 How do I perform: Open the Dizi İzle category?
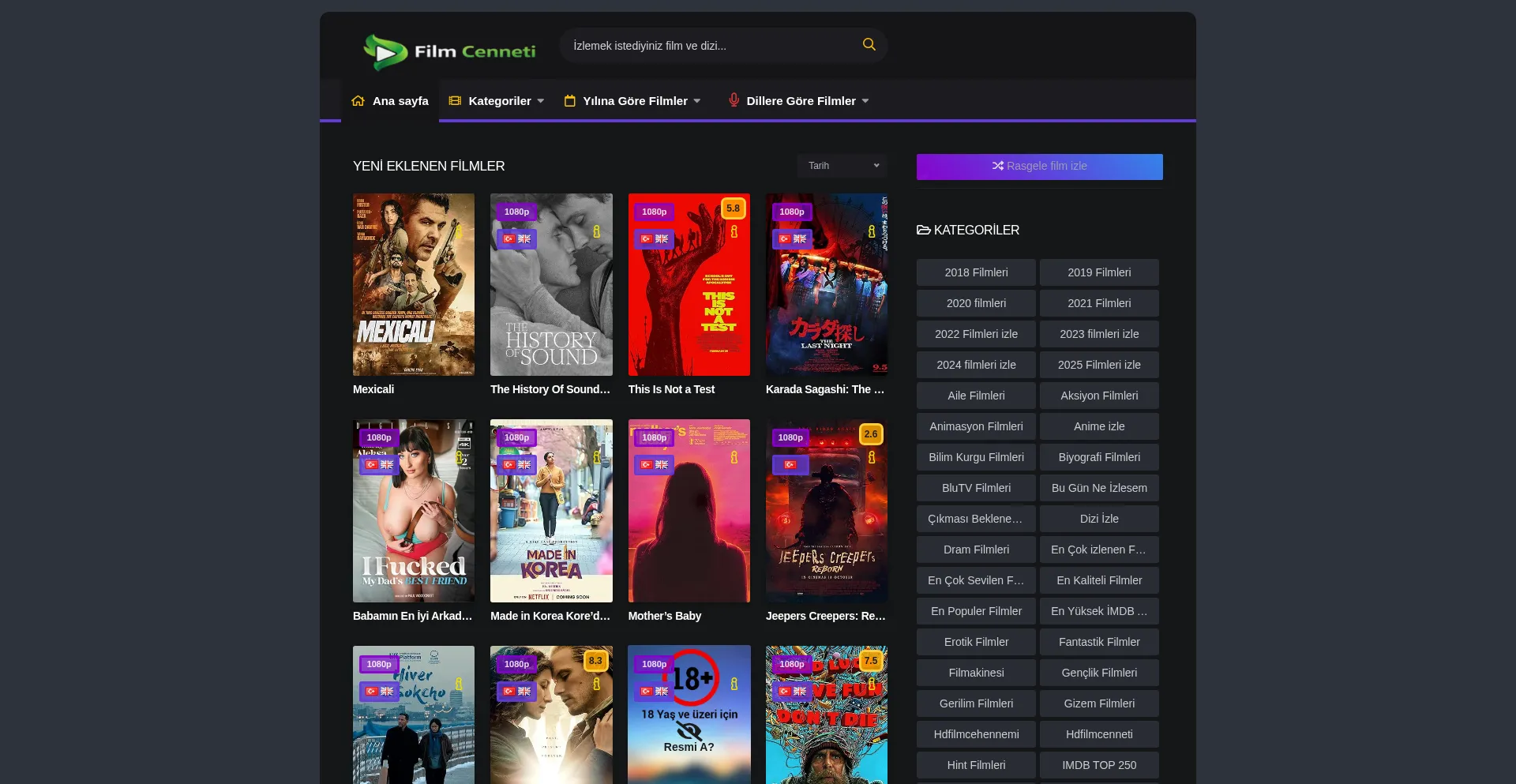[1099, 519]
